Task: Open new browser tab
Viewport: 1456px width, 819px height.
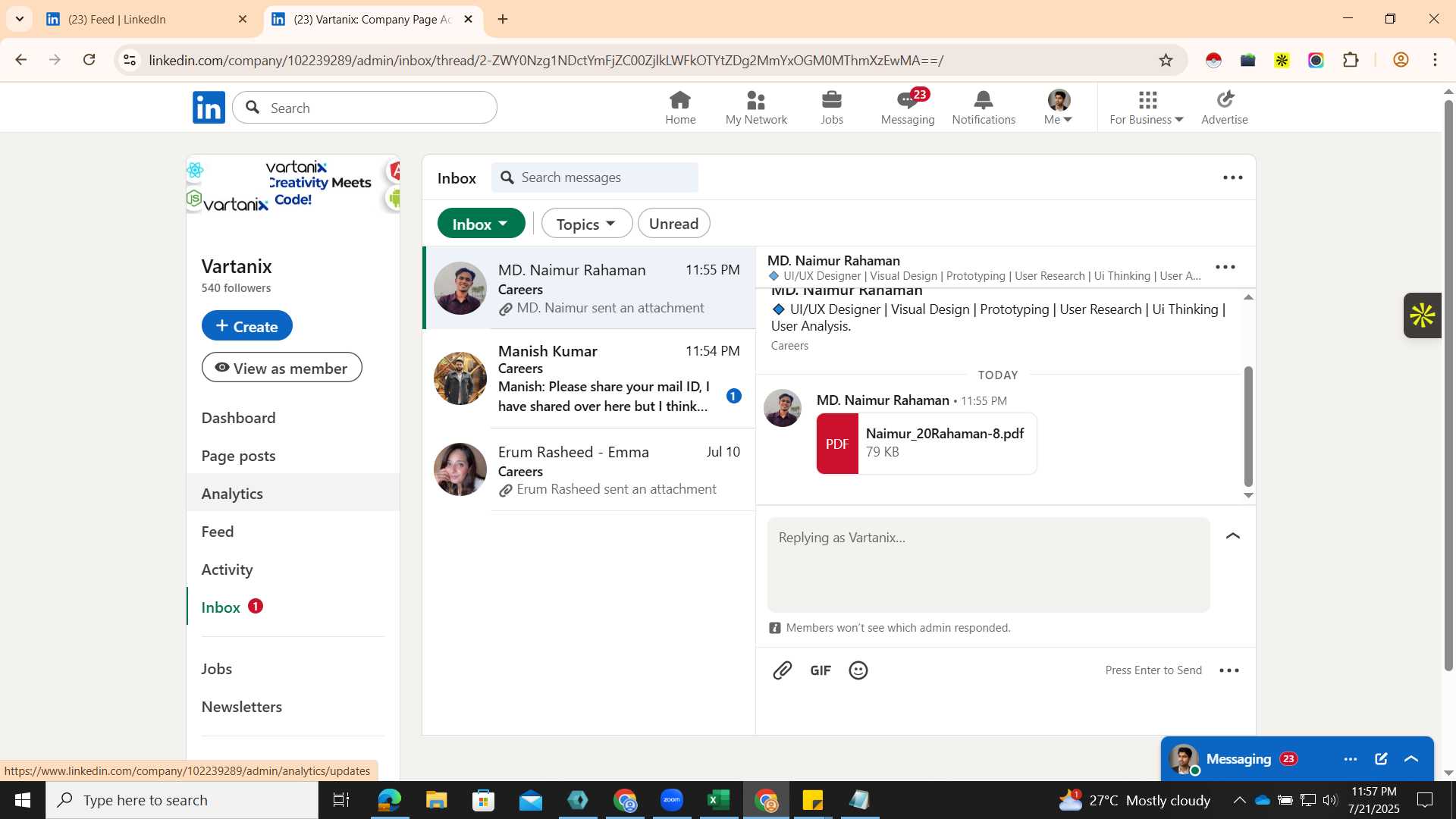Action: (503, 19)
